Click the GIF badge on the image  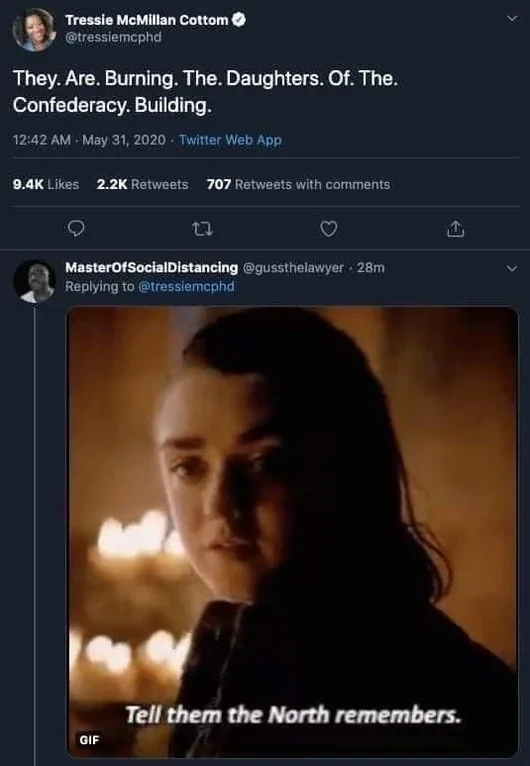[89, 740]
